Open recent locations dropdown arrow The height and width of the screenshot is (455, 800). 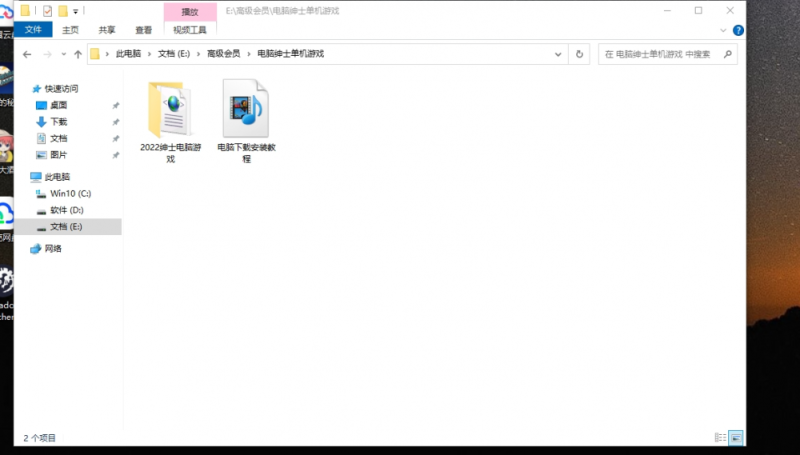coord(63,54)
